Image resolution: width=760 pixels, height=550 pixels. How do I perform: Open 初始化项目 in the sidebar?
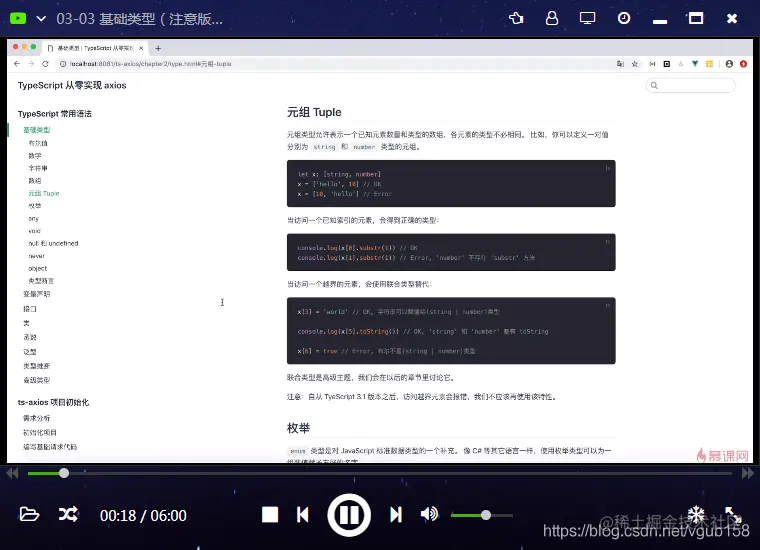click(x=40, y=433)
